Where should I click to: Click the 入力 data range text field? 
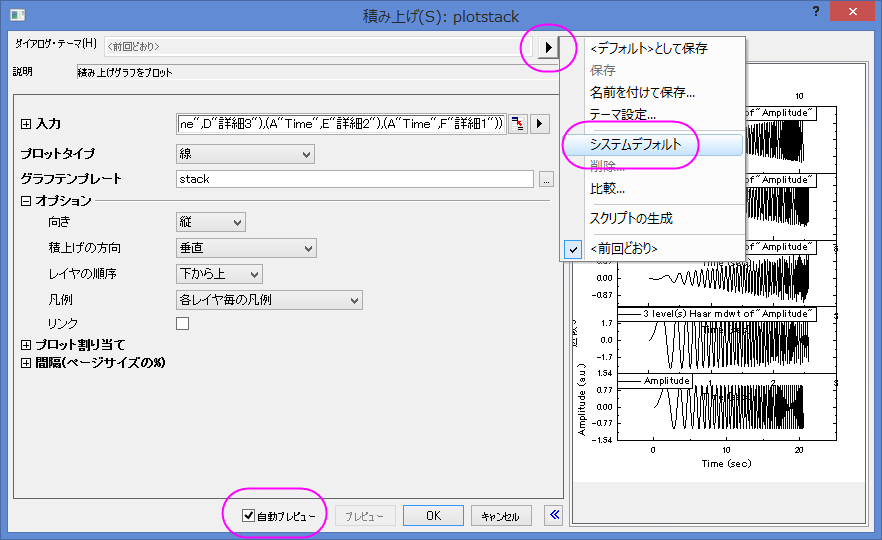tap(341, 124)
